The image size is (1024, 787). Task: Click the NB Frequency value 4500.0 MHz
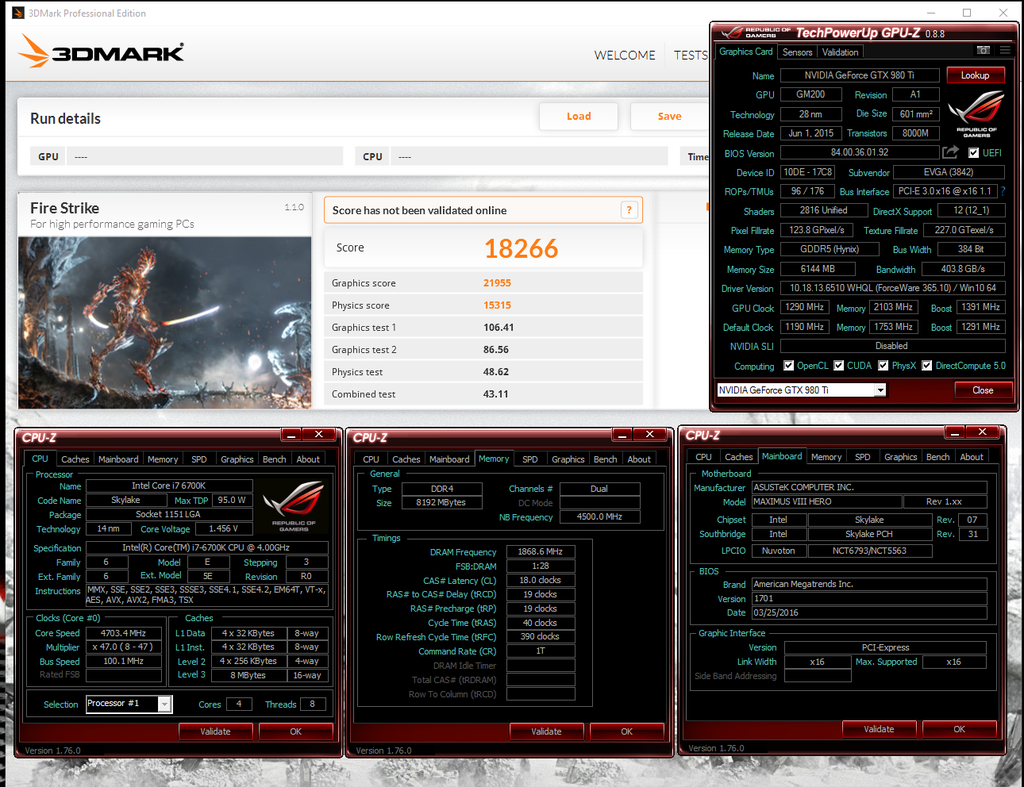coord(599,517)
